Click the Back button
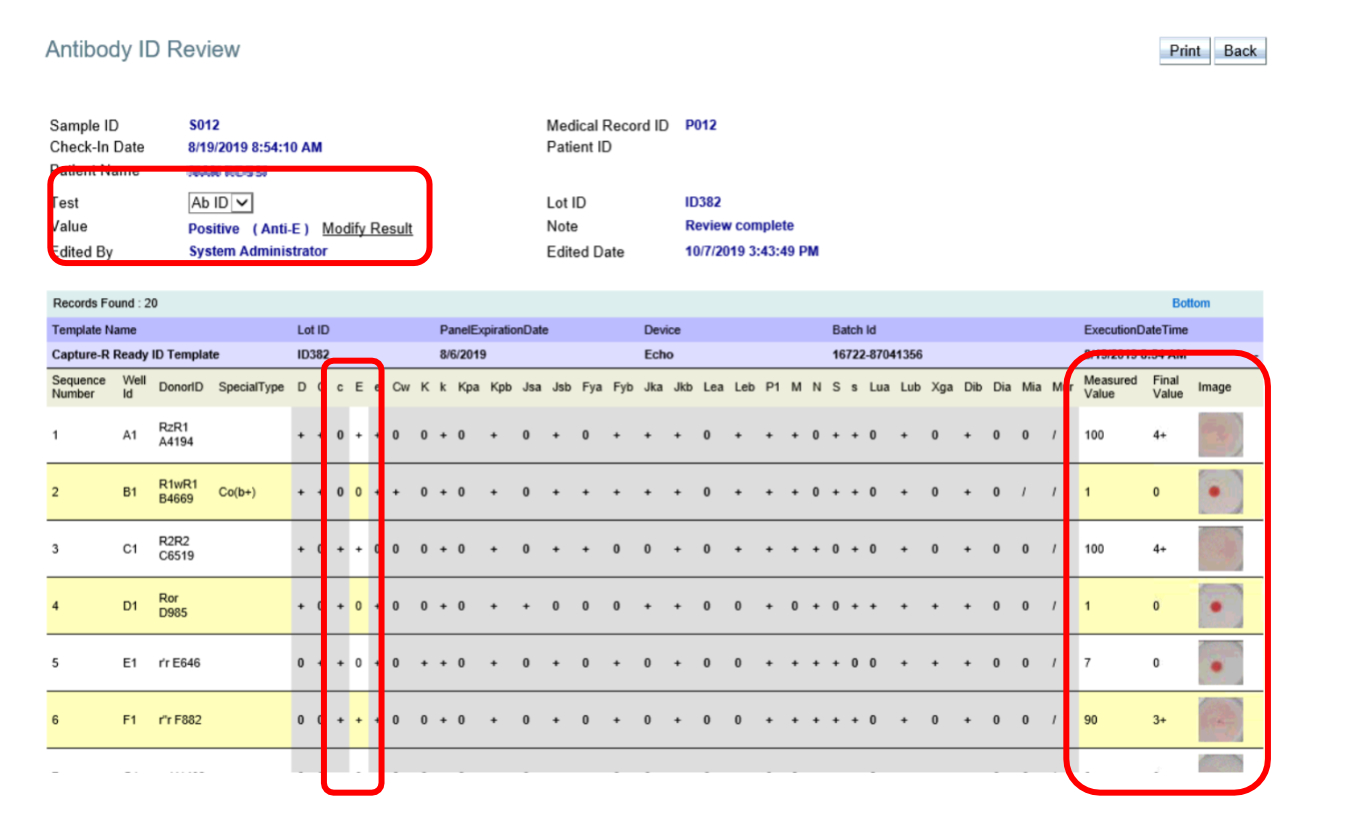 (x=1239, y=51)
